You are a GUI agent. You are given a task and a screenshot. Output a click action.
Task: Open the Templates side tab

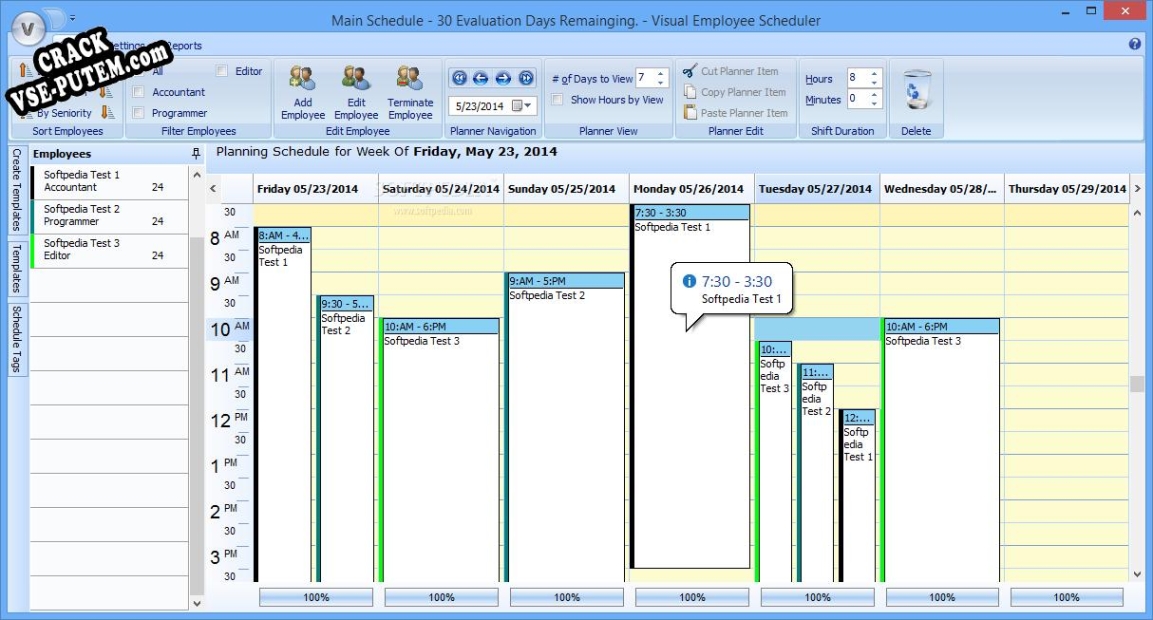coord(17,268)
